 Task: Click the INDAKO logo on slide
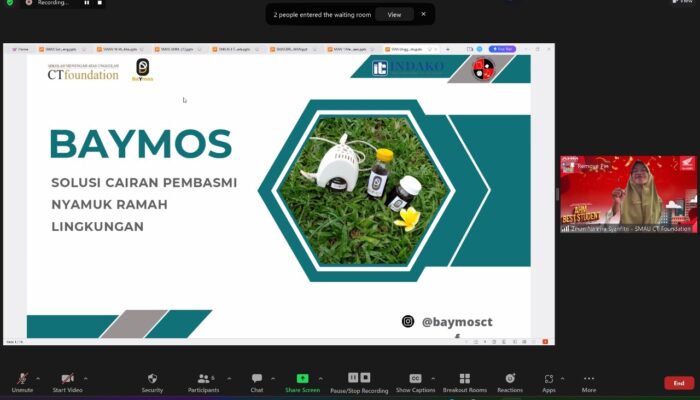[408, 67]
